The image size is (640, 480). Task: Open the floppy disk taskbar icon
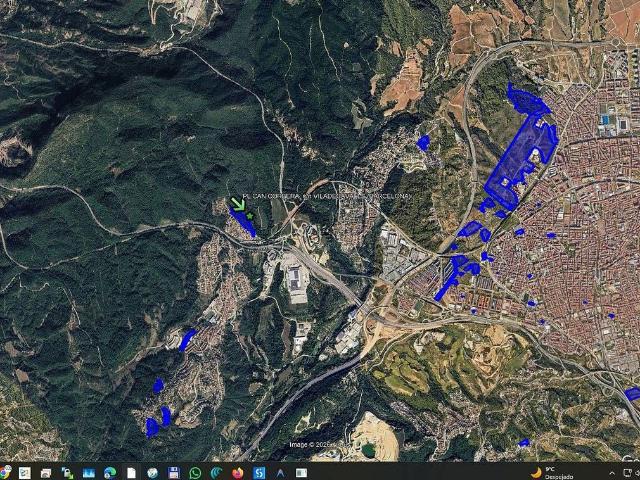(x=174, y=473)
